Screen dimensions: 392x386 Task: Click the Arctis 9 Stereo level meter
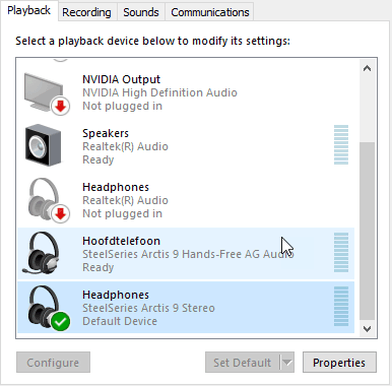(x=341, y=306)
